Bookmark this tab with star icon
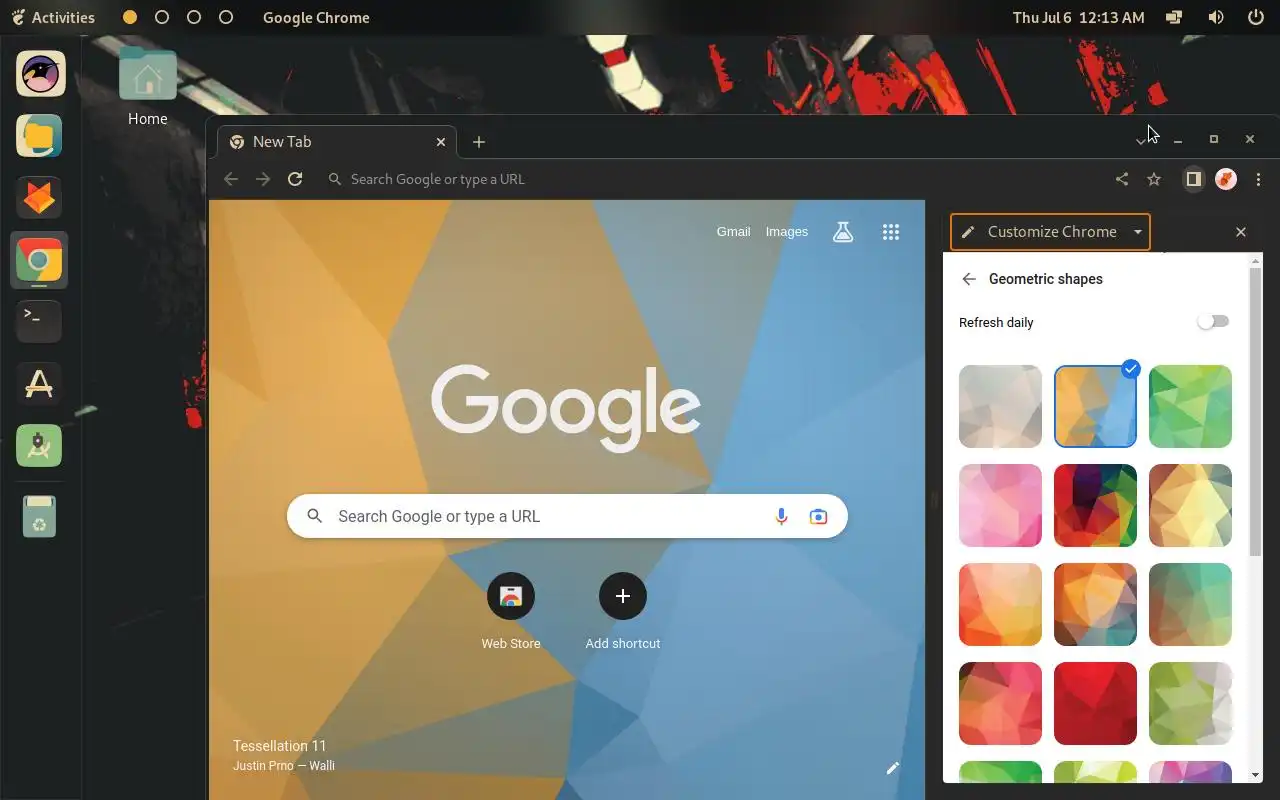1280x800 pixels. 1154,179
